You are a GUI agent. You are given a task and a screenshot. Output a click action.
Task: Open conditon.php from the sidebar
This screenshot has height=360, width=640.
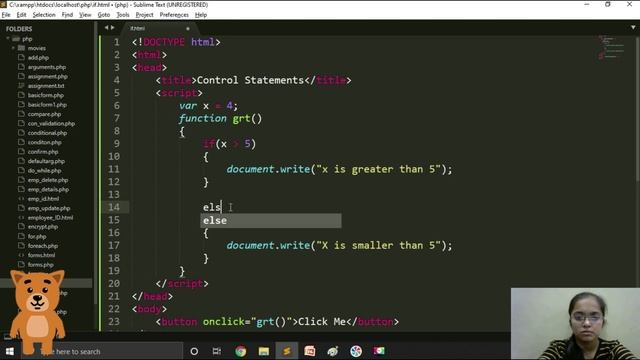point(44,142)
